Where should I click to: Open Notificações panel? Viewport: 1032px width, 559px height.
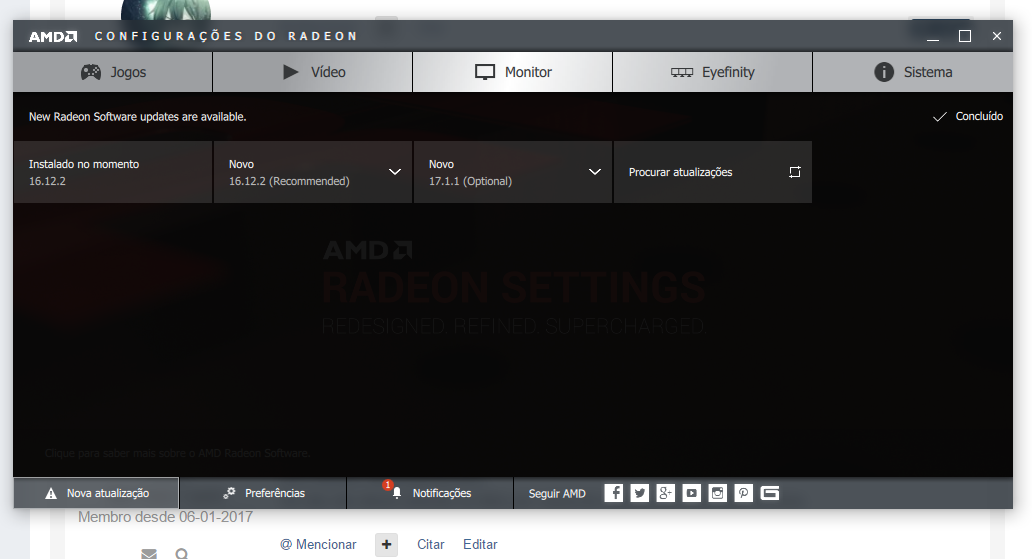pos(430,493)
